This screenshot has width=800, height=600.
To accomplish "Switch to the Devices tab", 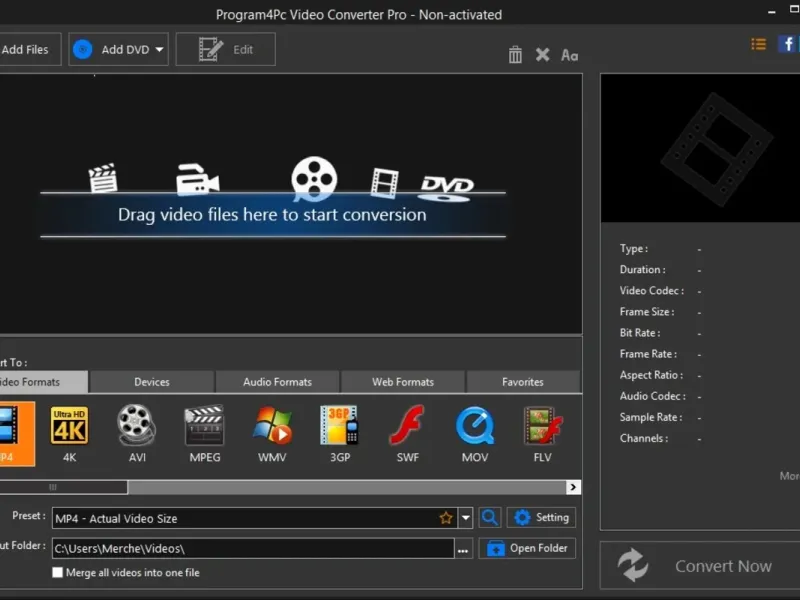I will click(152, 382).
